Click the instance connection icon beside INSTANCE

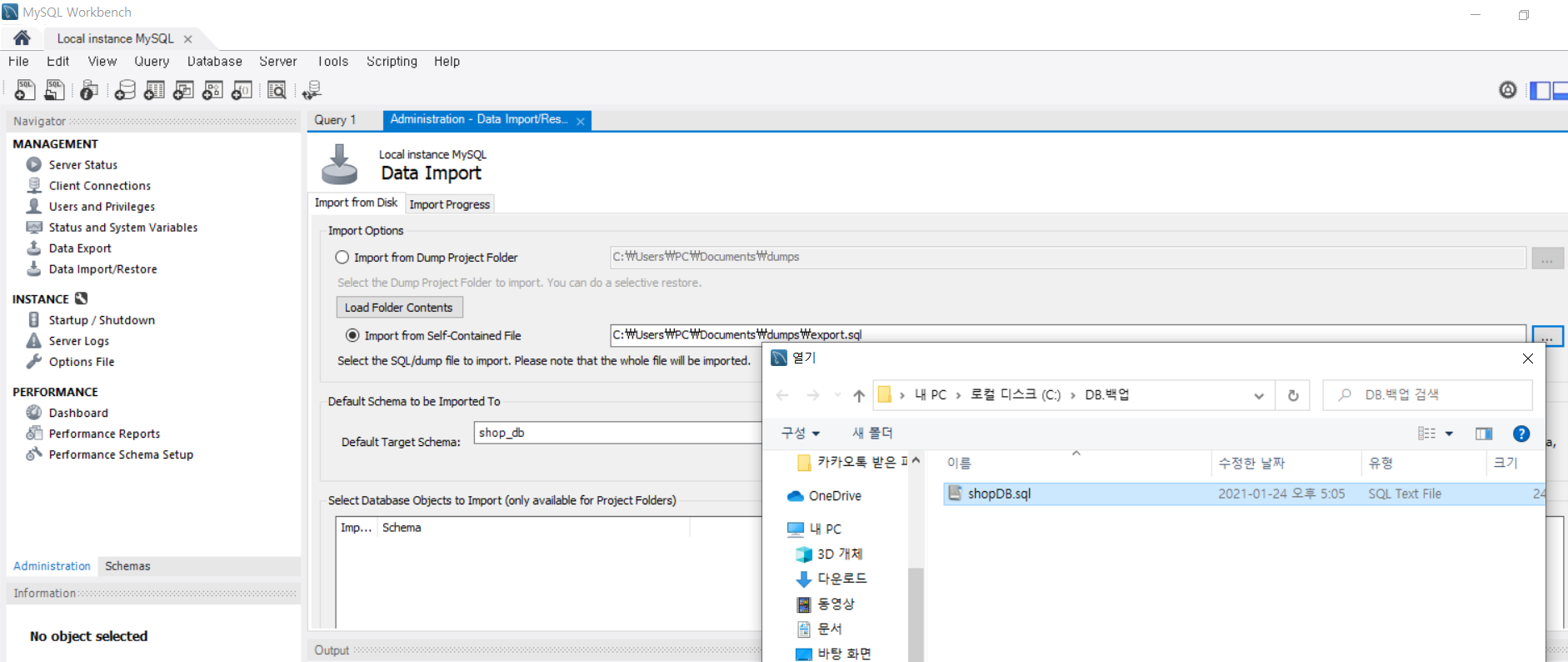pyautogui.click(x=81, y=298)
